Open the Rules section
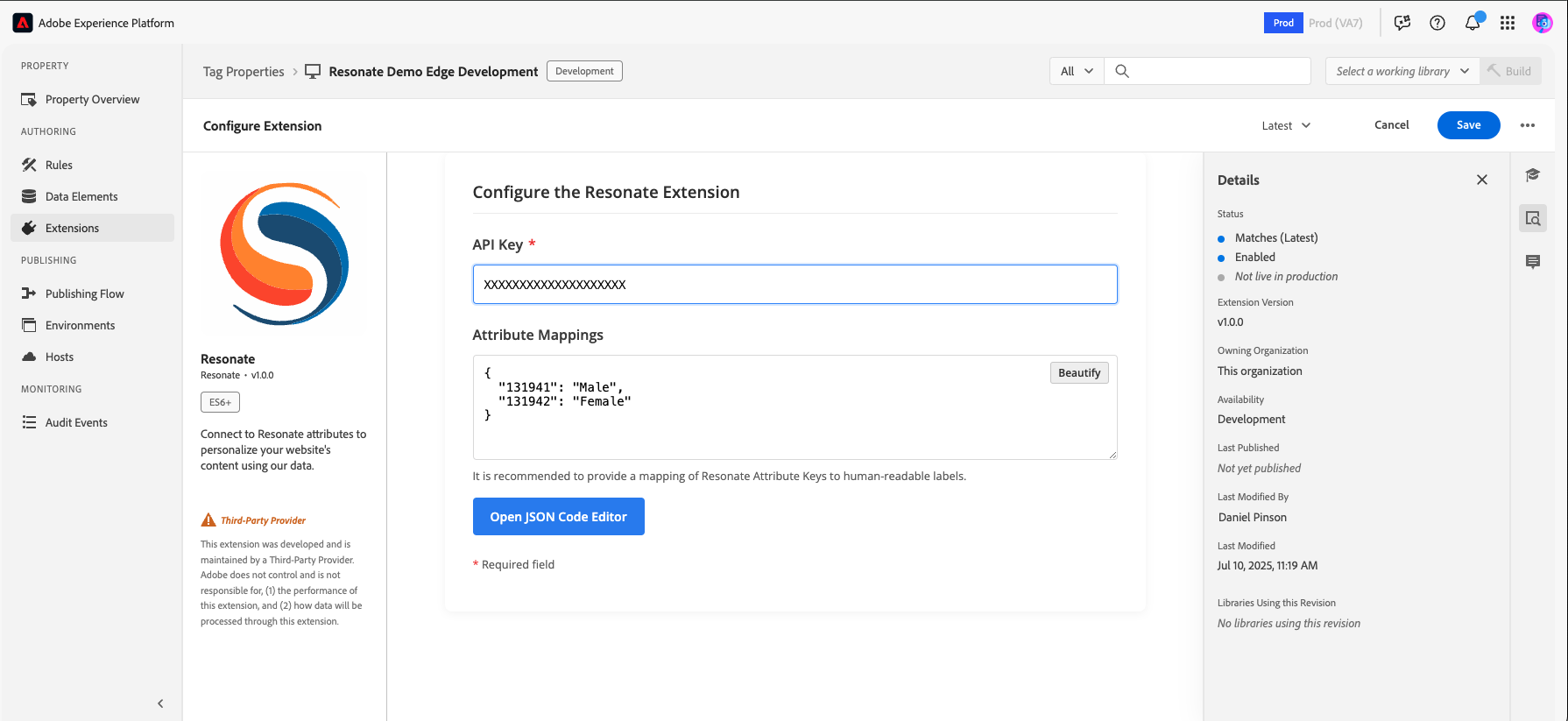 [x=92, y=165]
